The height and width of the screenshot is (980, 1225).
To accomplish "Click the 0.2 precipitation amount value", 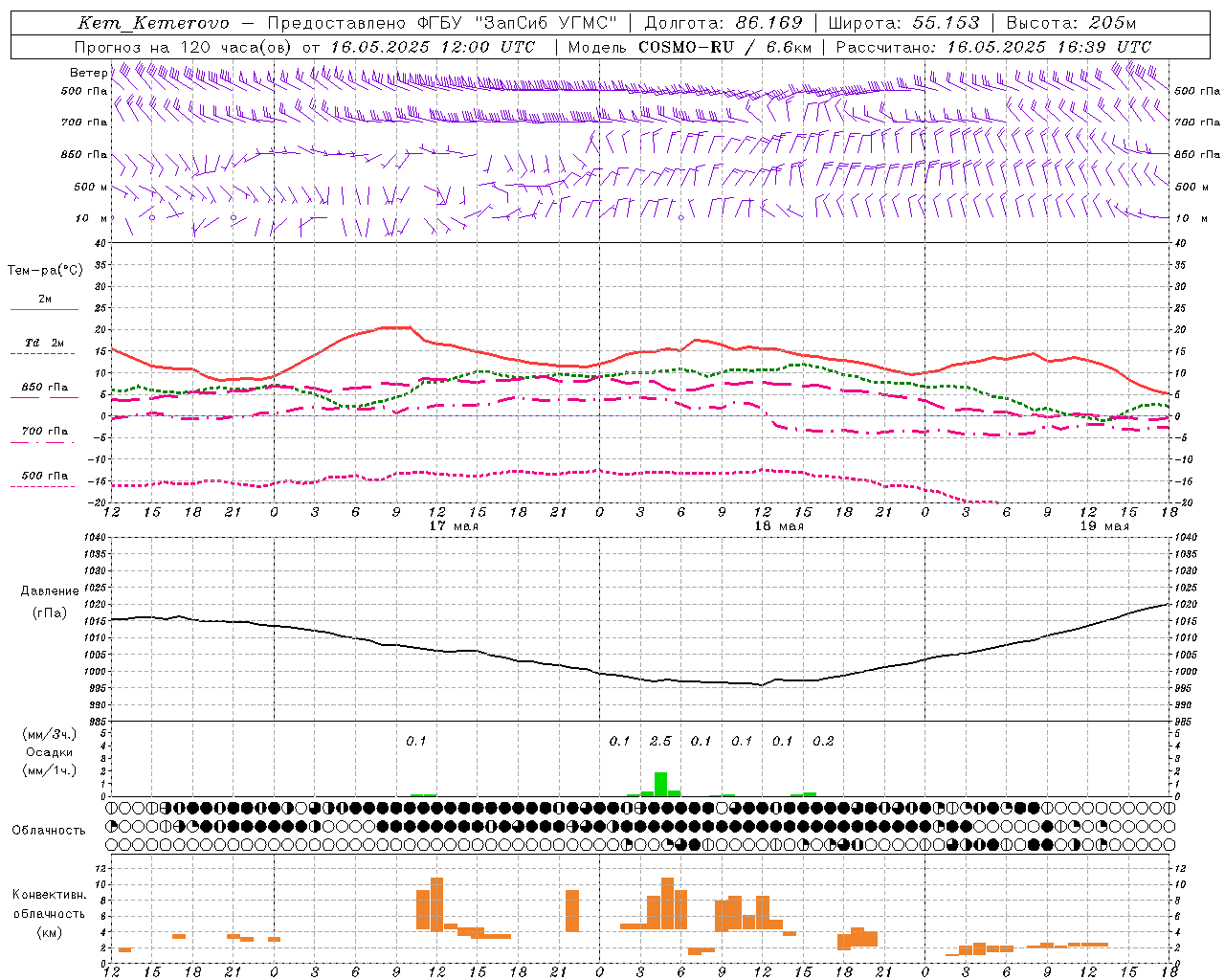I will coord(823,742).
